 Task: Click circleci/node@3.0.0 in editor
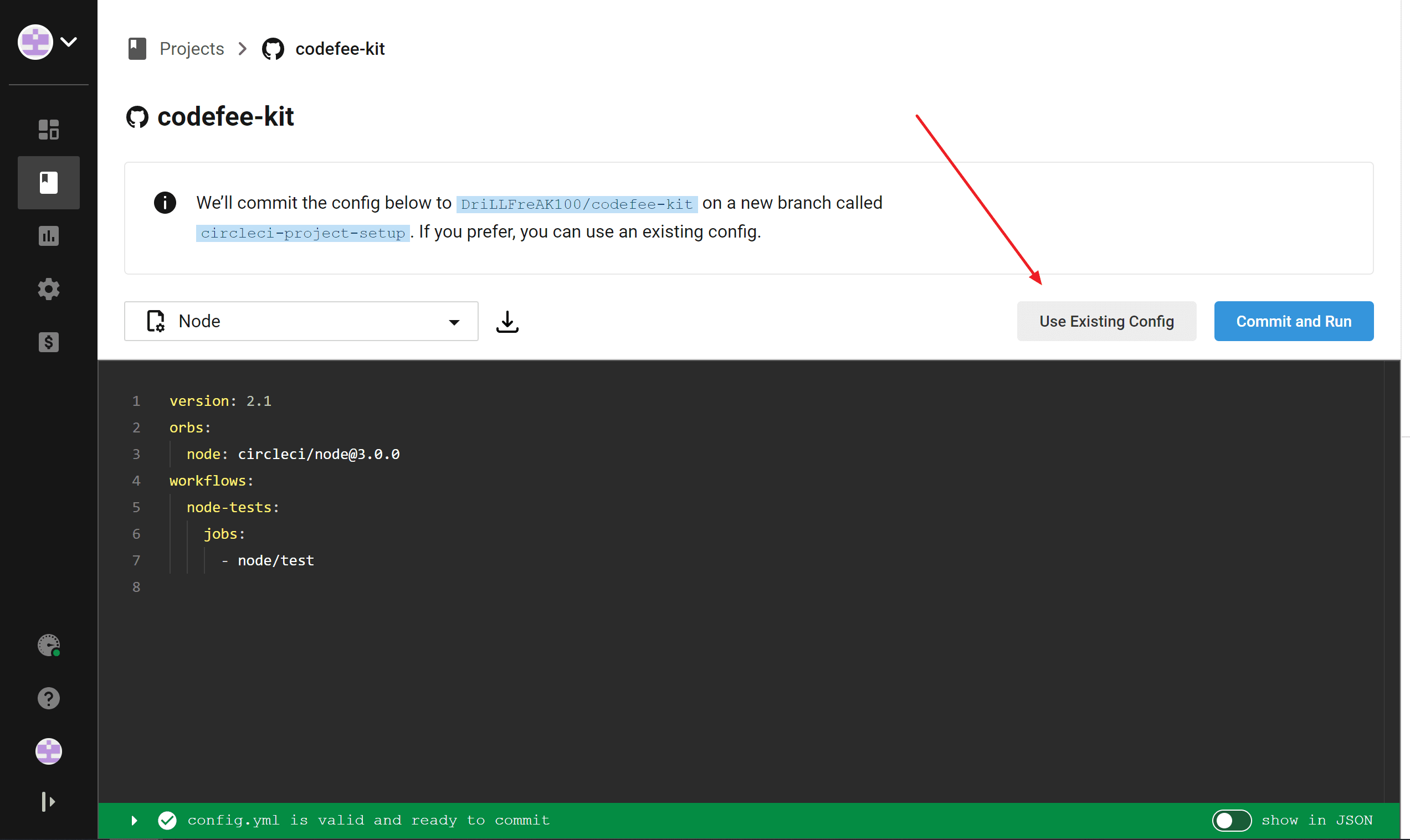click(319, 454)
